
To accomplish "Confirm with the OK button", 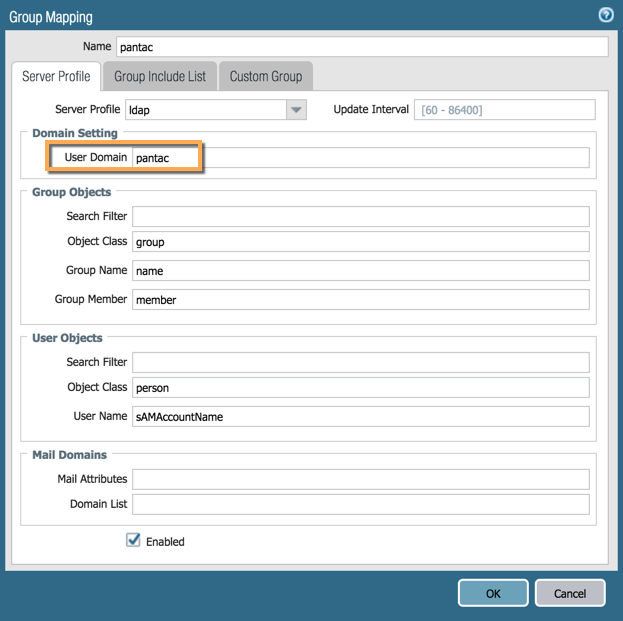I will tap(493, 593).
